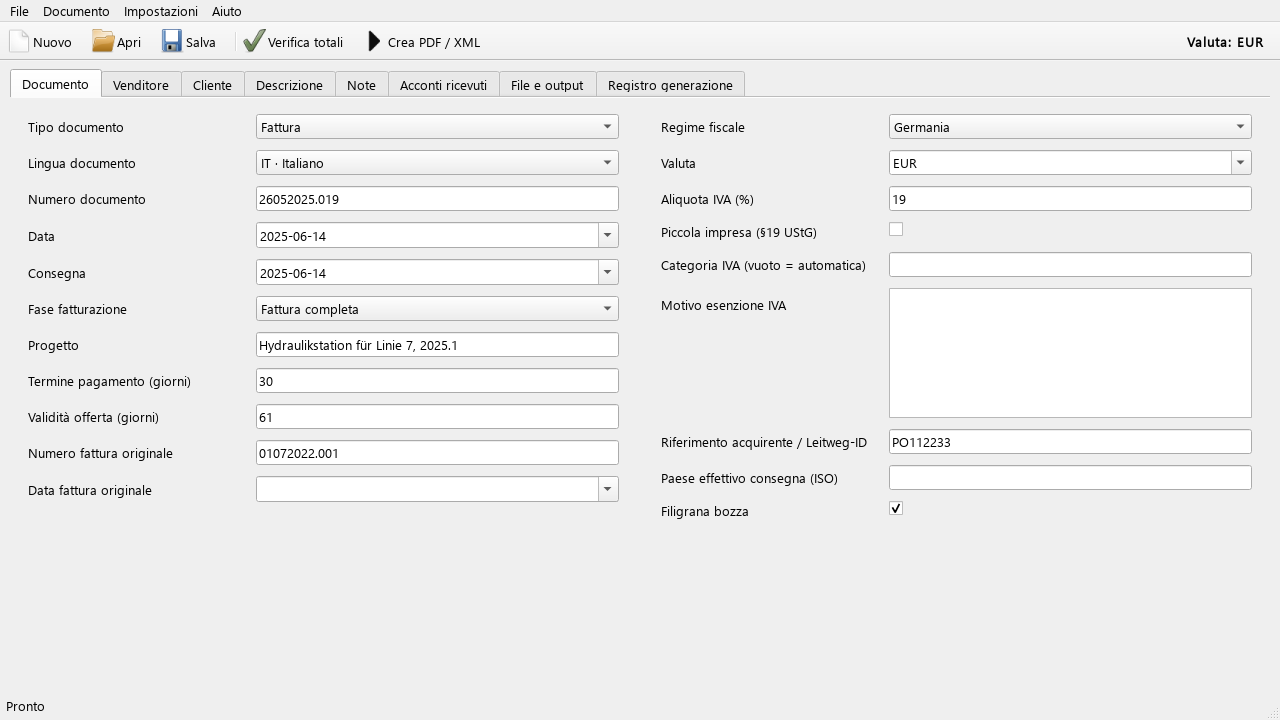Image resolution: width=1280 pixels, height=720 pixels.
Task: Open the Impostazioni menu
Action: [x=161, y=11]
